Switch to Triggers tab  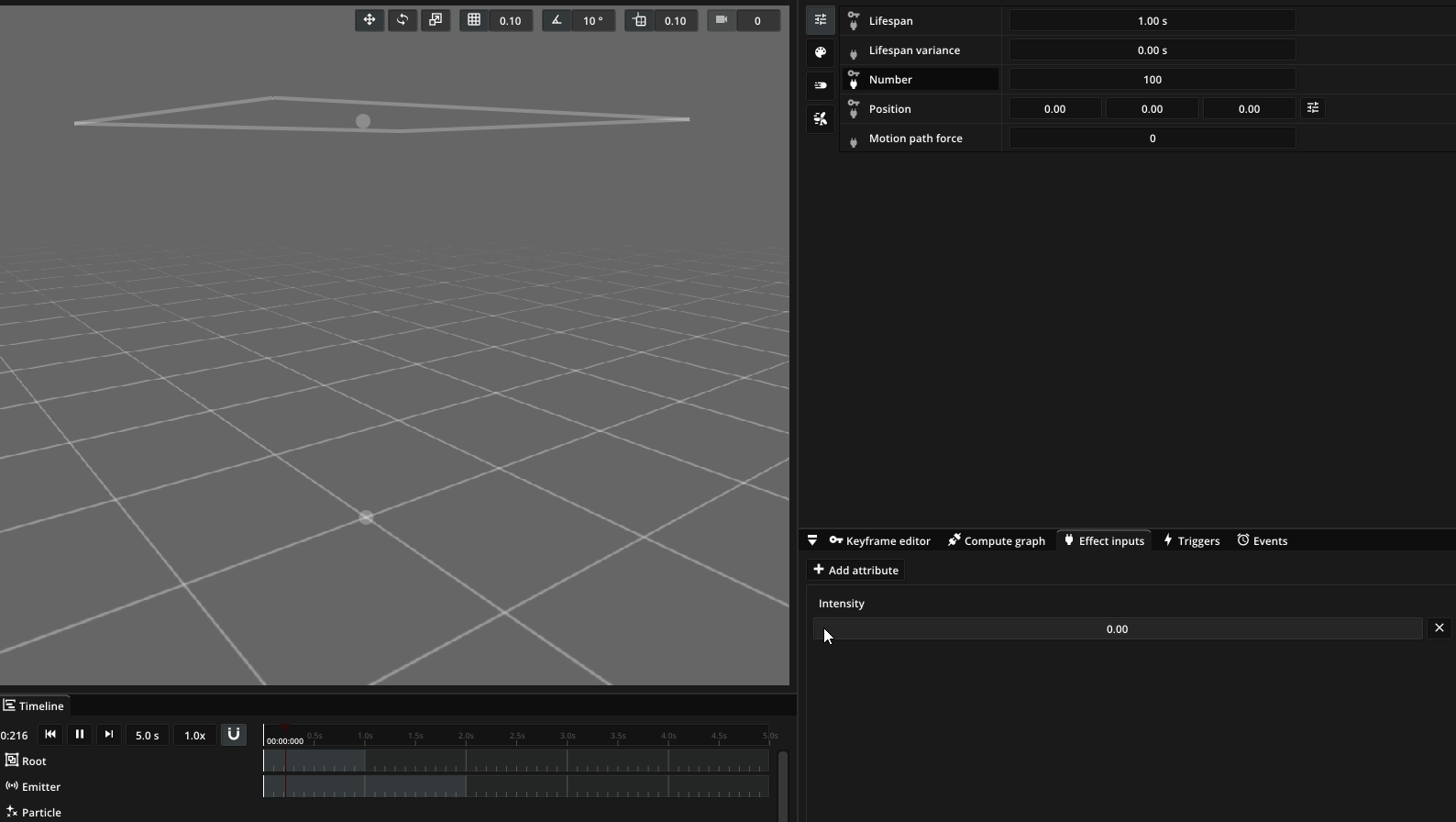click(x=1191, y=540)
